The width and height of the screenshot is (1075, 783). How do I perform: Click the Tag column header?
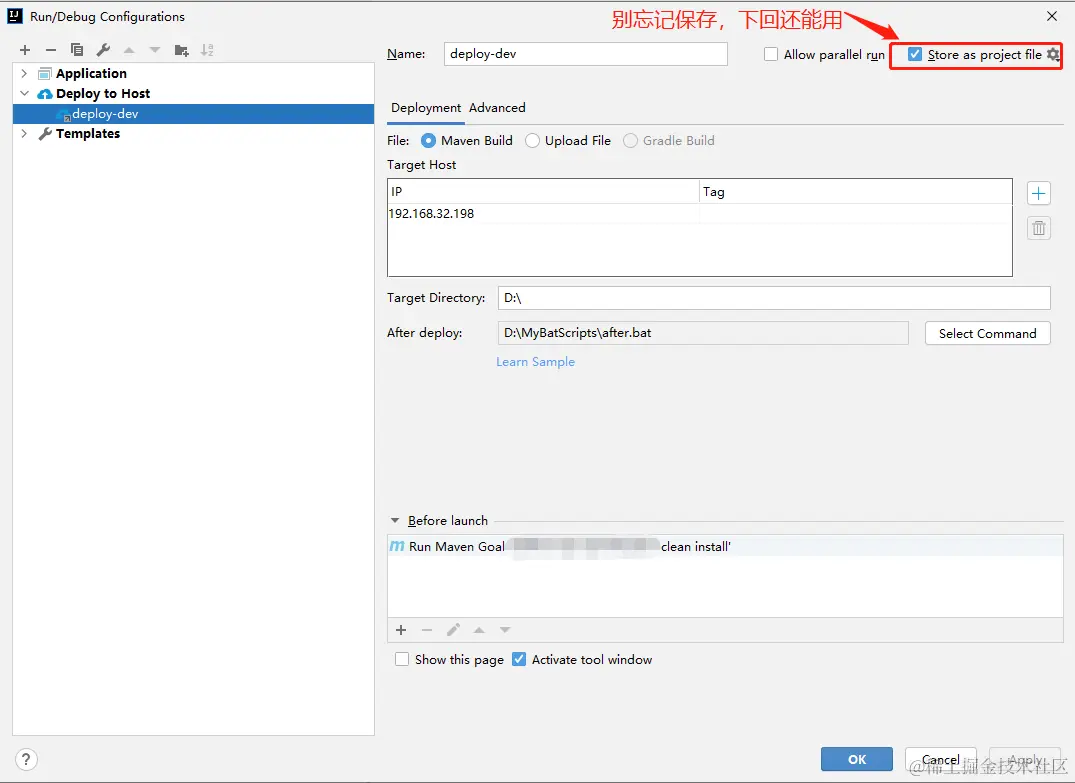click(856, 192)
